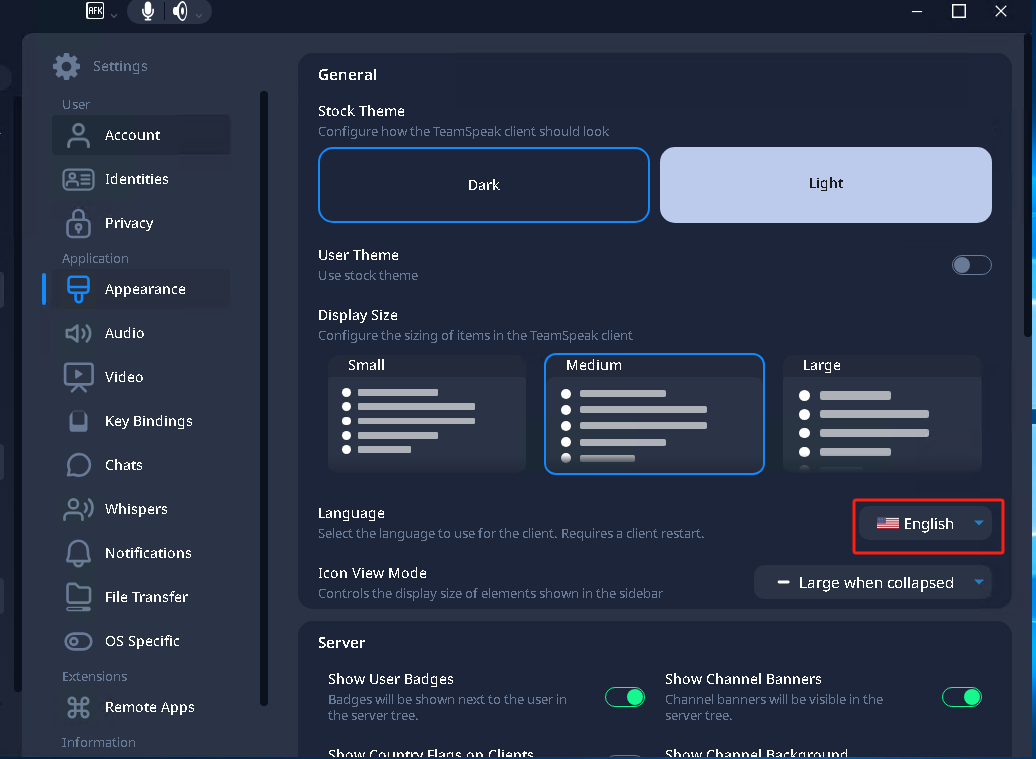Open the File Transfer settings section
This screenshot has width=1036, height=759.
pos(146,597)
